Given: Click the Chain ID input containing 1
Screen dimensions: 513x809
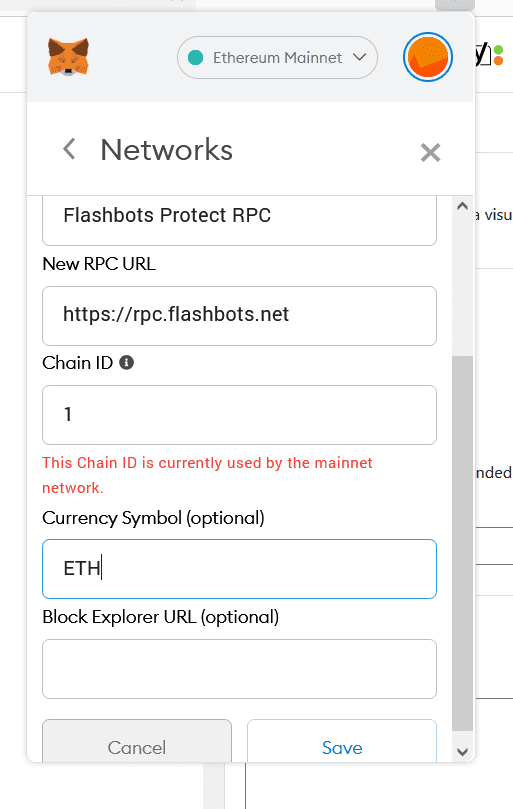Looking at the screenshot, I should click(239, 415).
